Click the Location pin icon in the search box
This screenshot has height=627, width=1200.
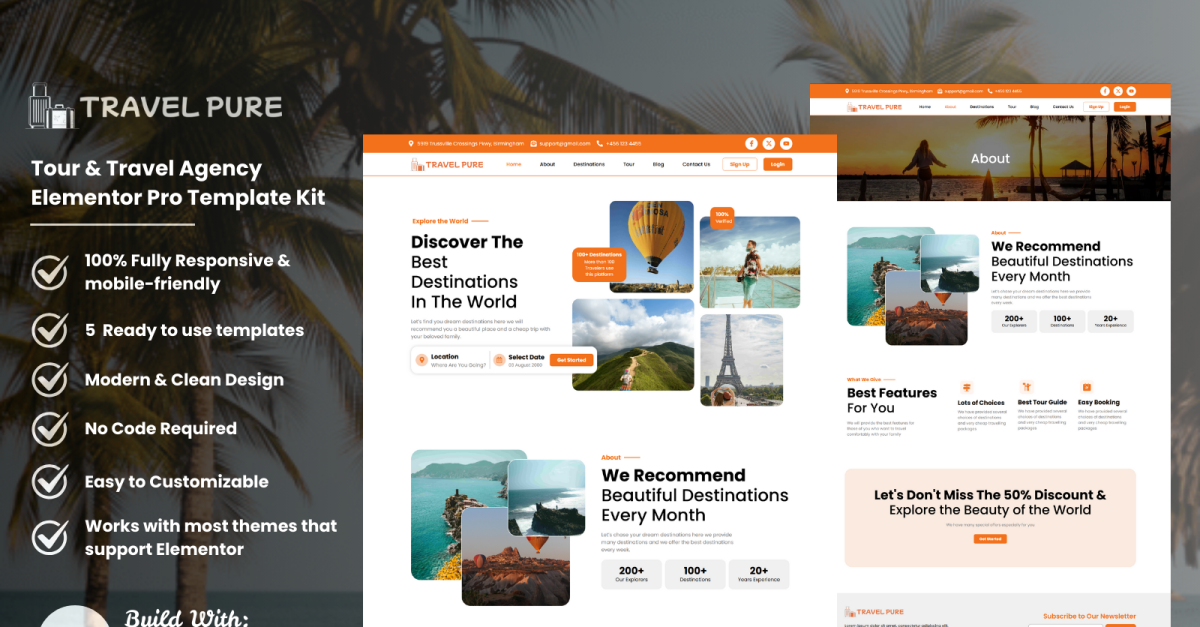(x=421, y=360)
